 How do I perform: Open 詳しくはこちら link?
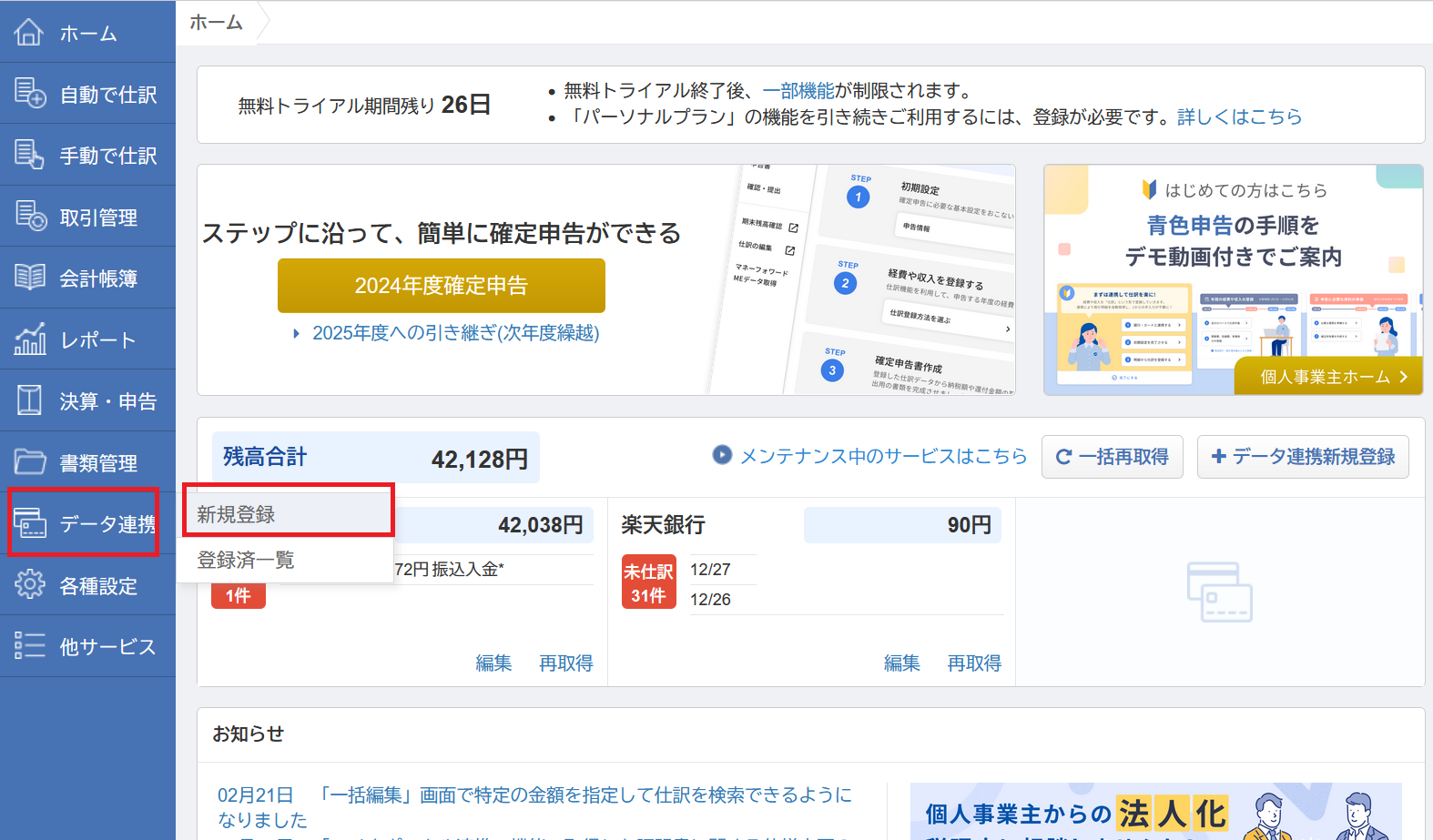click(1239, 116)
